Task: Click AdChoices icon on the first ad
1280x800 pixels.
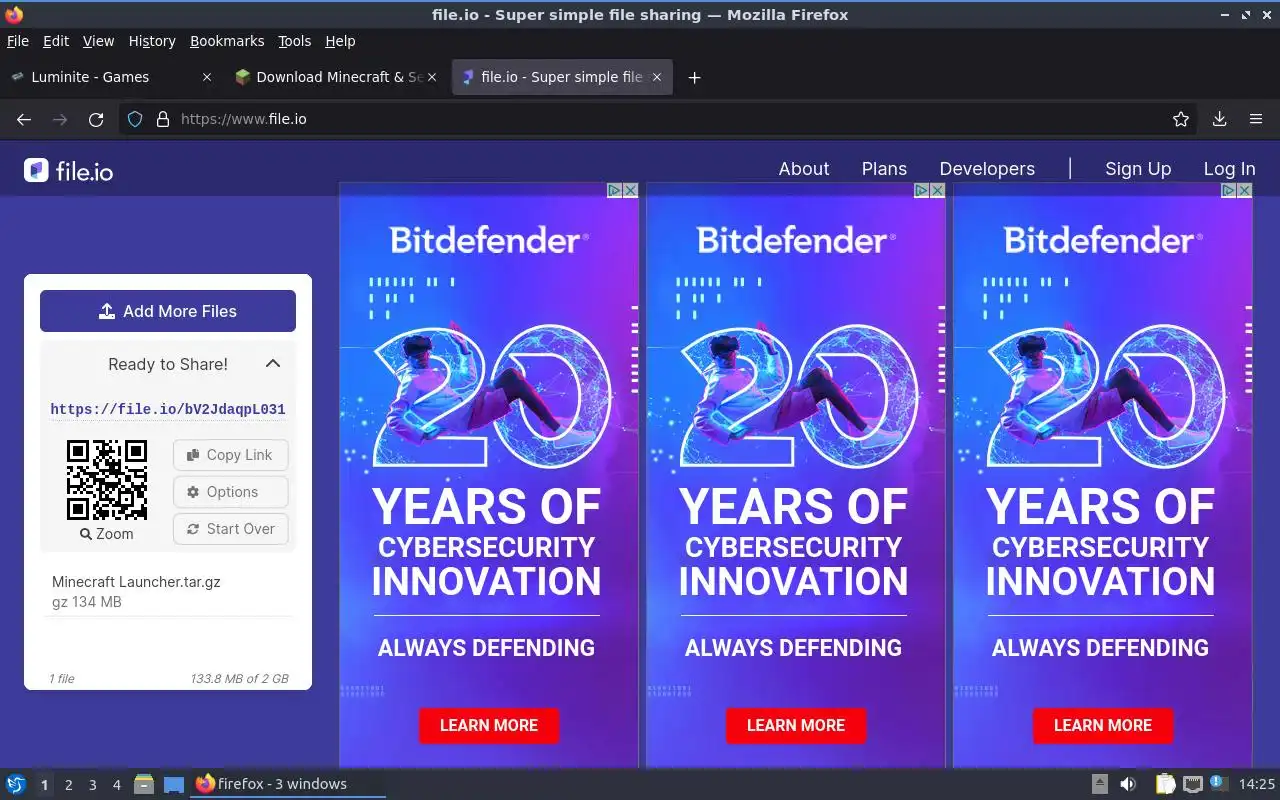Action: 616,190
